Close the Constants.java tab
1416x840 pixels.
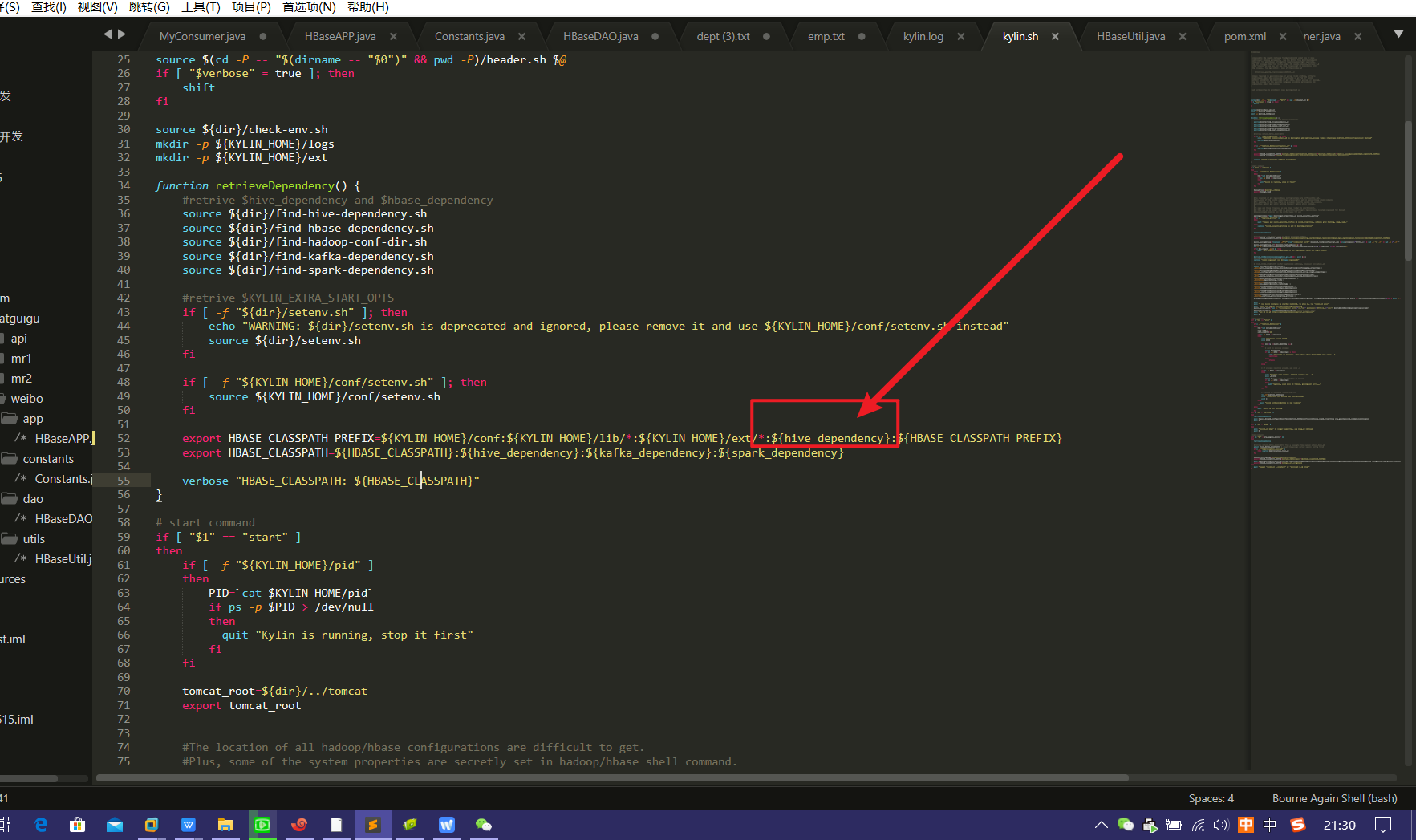click(521, 36)
